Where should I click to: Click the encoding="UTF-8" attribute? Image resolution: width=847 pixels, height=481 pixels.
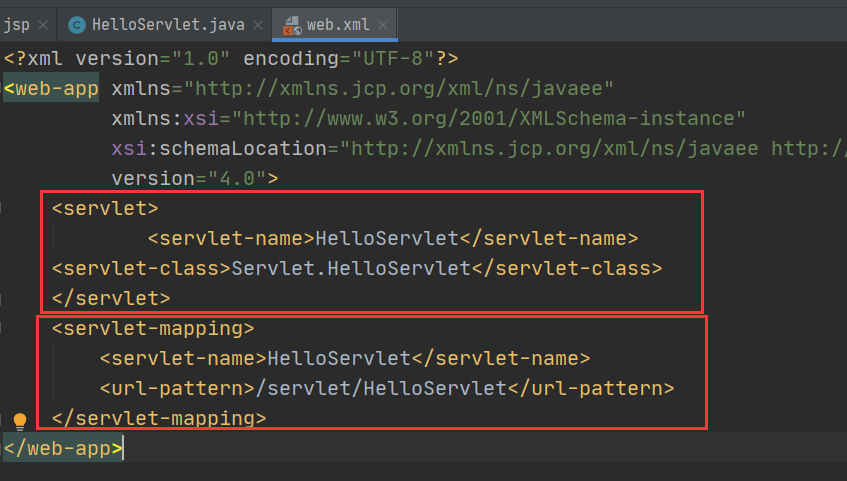click(339, 58)
